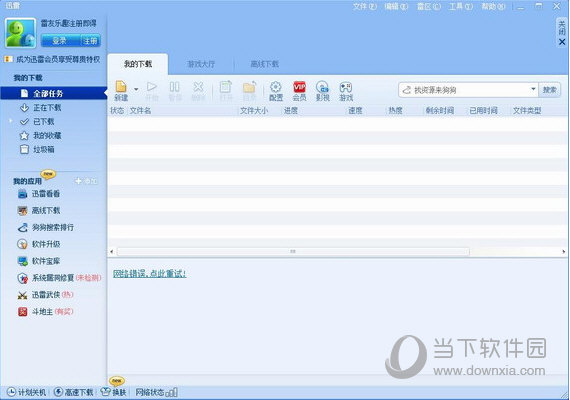570x400 pixels.
Task: Open the 影视 video icon
Action: 322,91
